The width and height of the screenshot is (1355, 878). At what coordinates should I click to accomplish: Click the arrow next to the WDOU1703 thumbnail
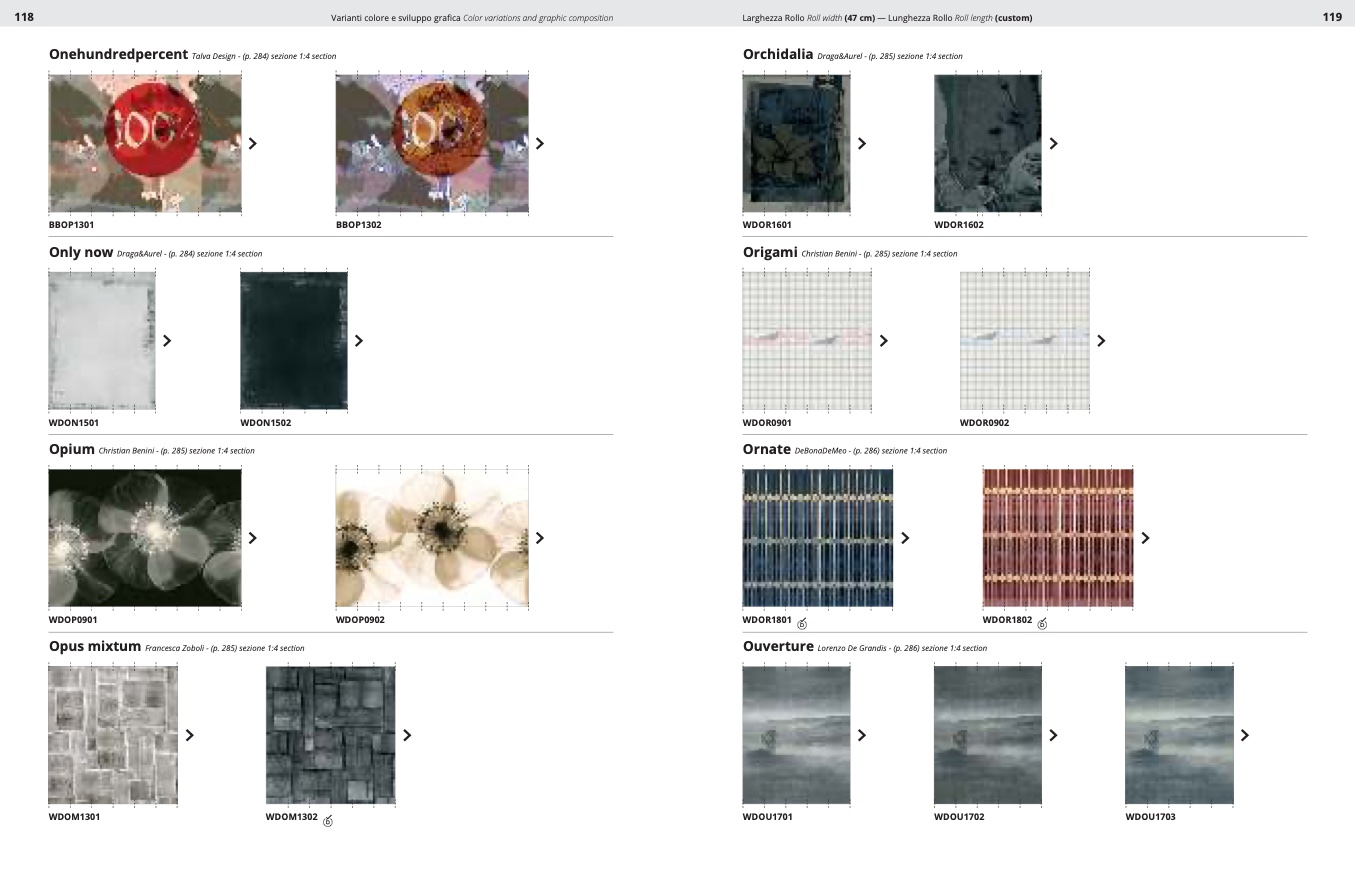[1245, 735]
